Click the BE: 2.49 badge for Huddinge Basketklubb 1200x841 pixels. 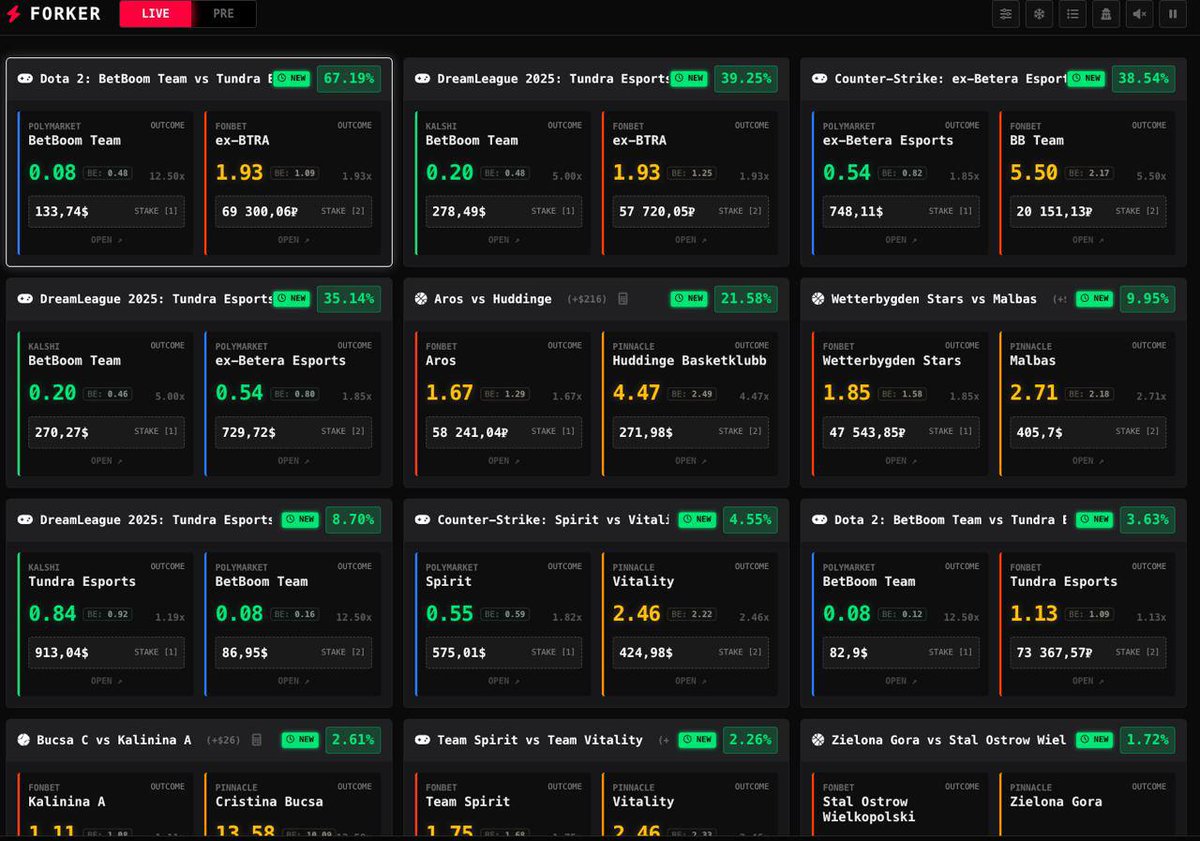[x=693, y=394]
